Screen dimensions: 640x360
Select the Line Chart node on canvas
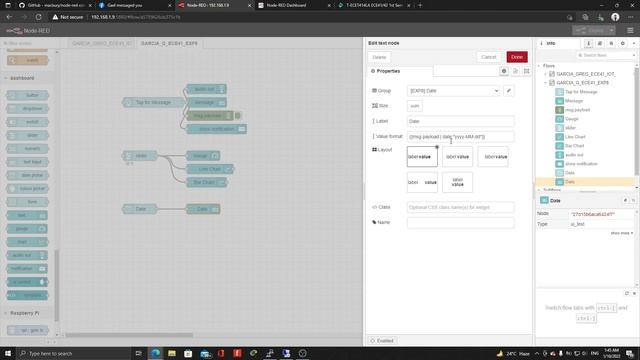pyautogui.click(x=210, y=169)
